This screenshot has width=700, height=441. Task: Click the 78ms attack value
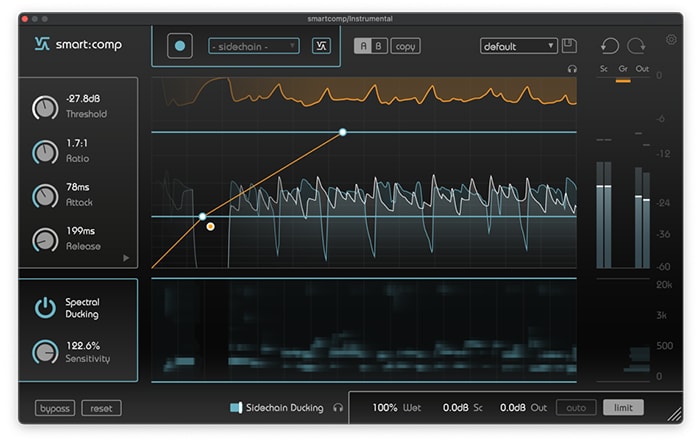click(x=78, y=187)
